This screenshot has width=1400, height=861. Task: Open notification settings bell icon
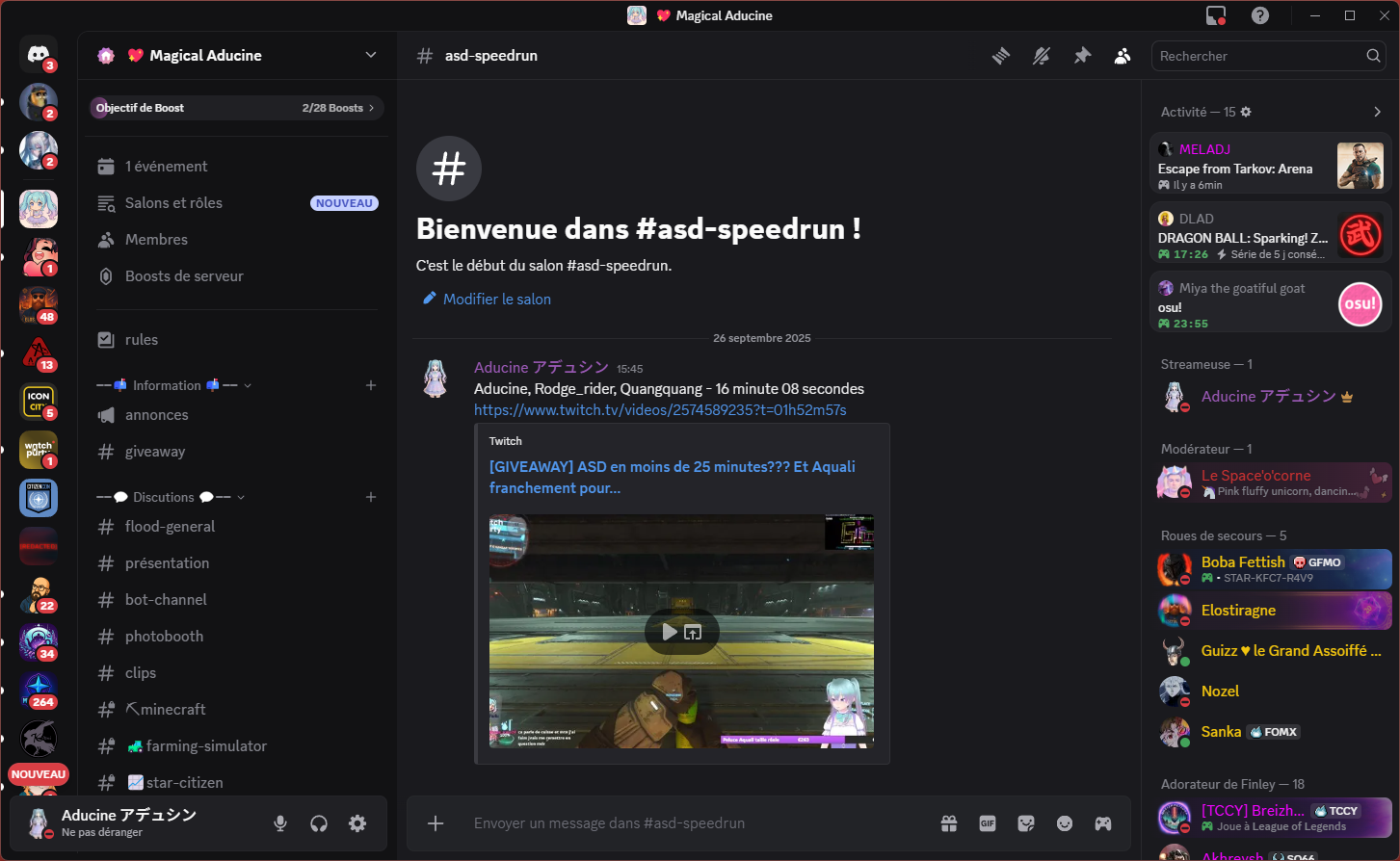pyautogui.click(x=1042, y=56)
